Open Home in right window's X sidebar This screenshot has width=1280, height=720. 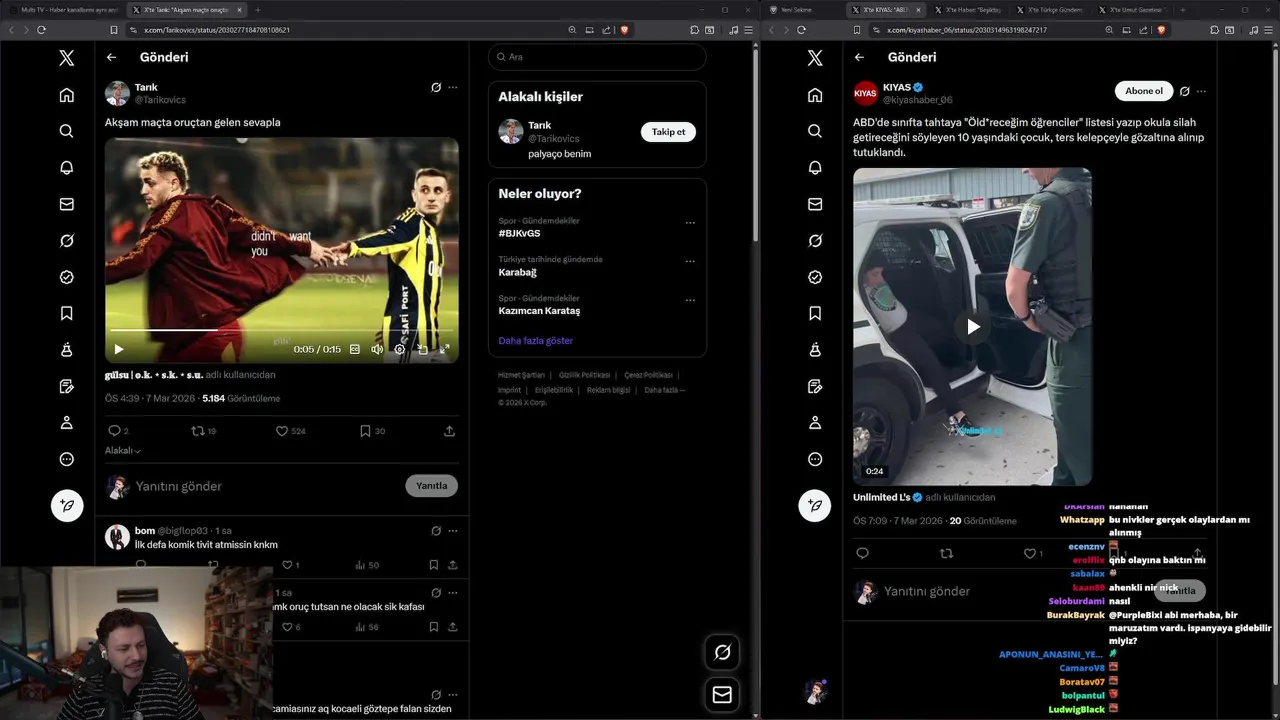(815, 95)
